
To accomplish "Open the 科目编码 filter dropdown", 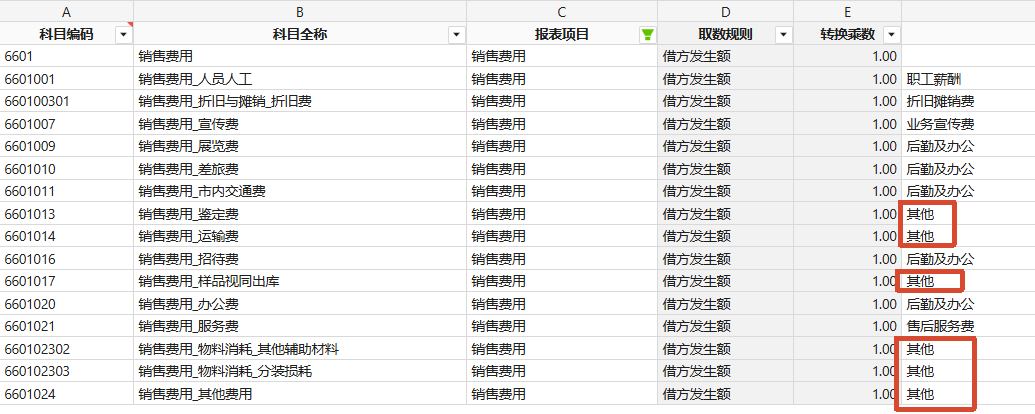I will (x=123, y=35).
